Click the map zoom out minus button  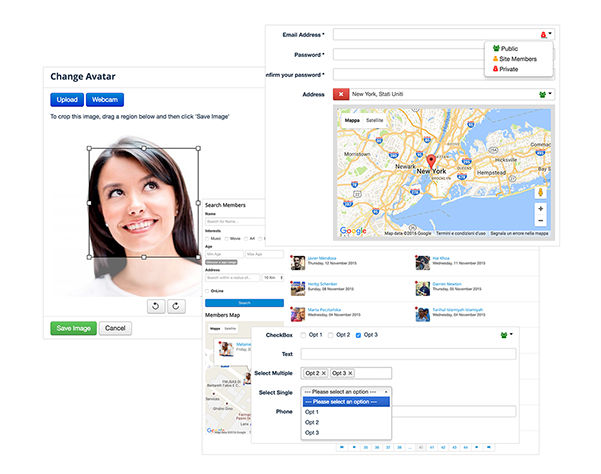tap(540, 221)
